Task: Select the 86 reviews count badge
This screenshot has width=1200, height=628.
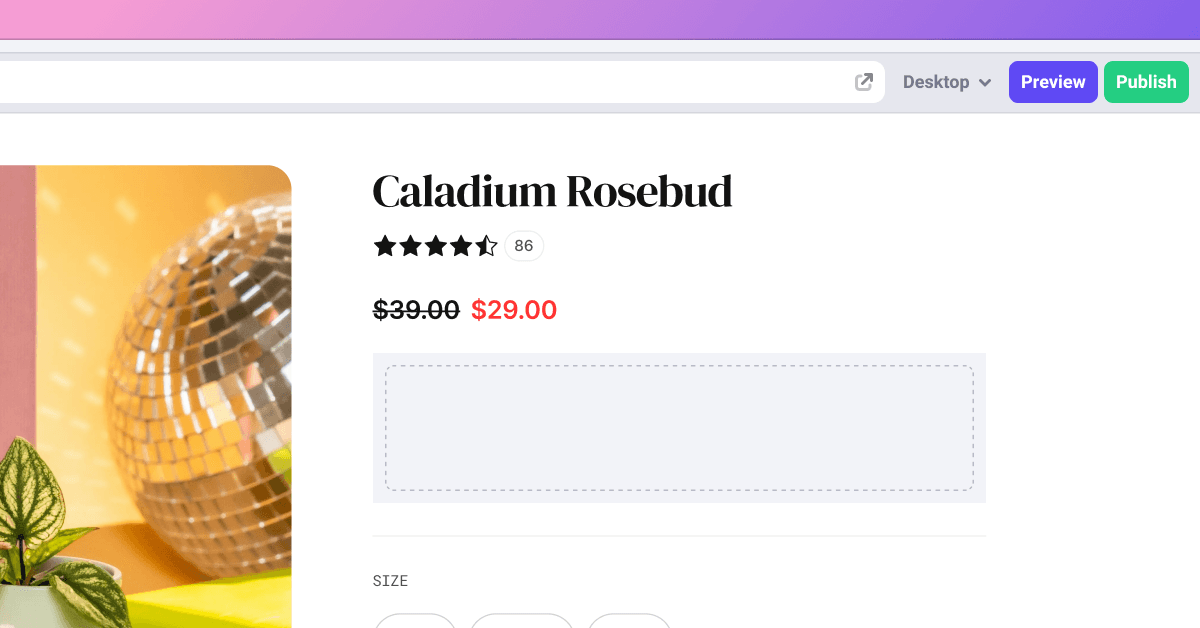Action: pyautogui.click(x=524, y=246)
